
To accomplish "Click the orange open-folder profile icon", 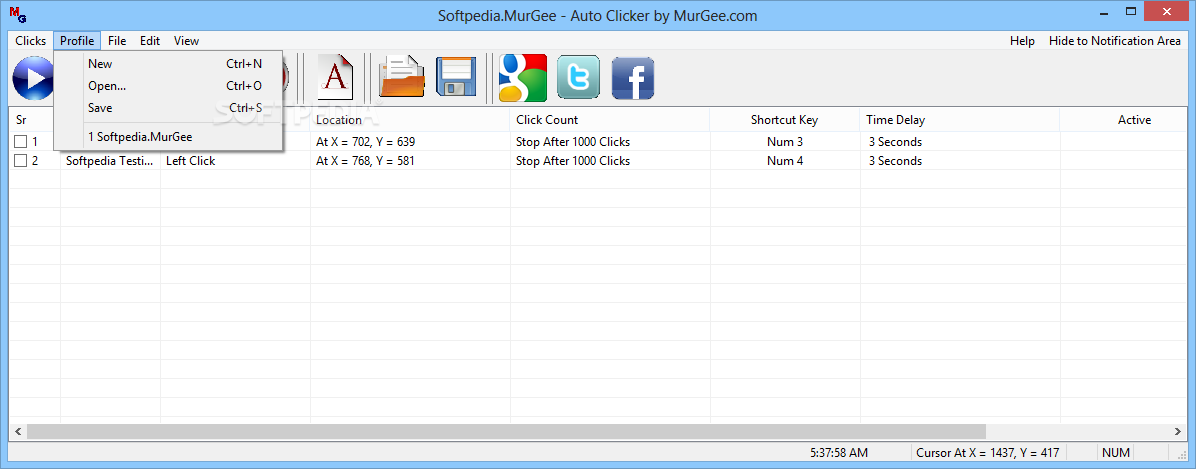I will [401, 78].
